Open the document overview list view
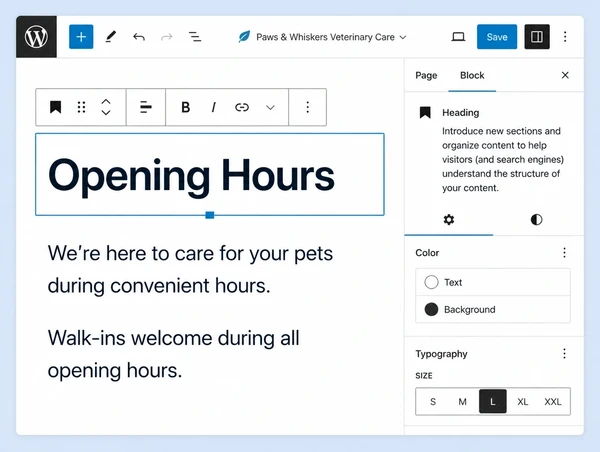 tap(195, 37)
